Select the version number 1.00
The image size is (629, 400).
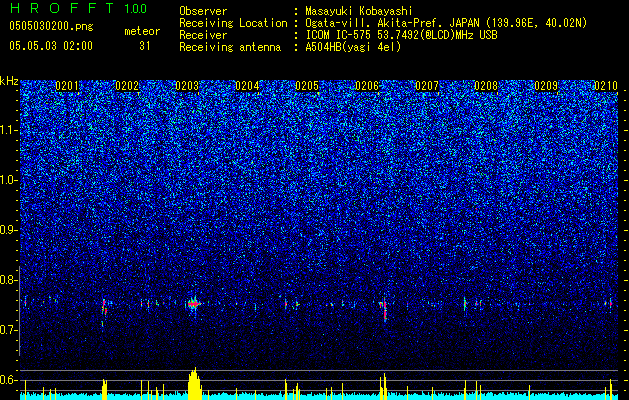pos(136,9)
